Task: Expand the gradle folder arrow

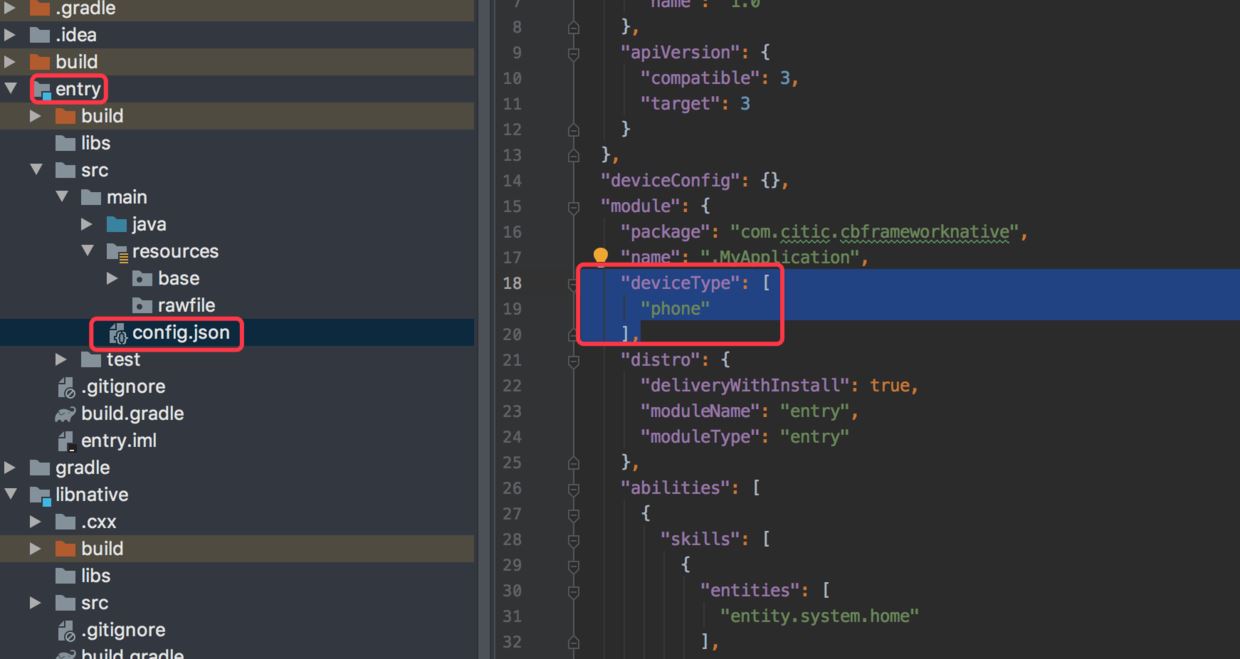Action: [10, 467]
